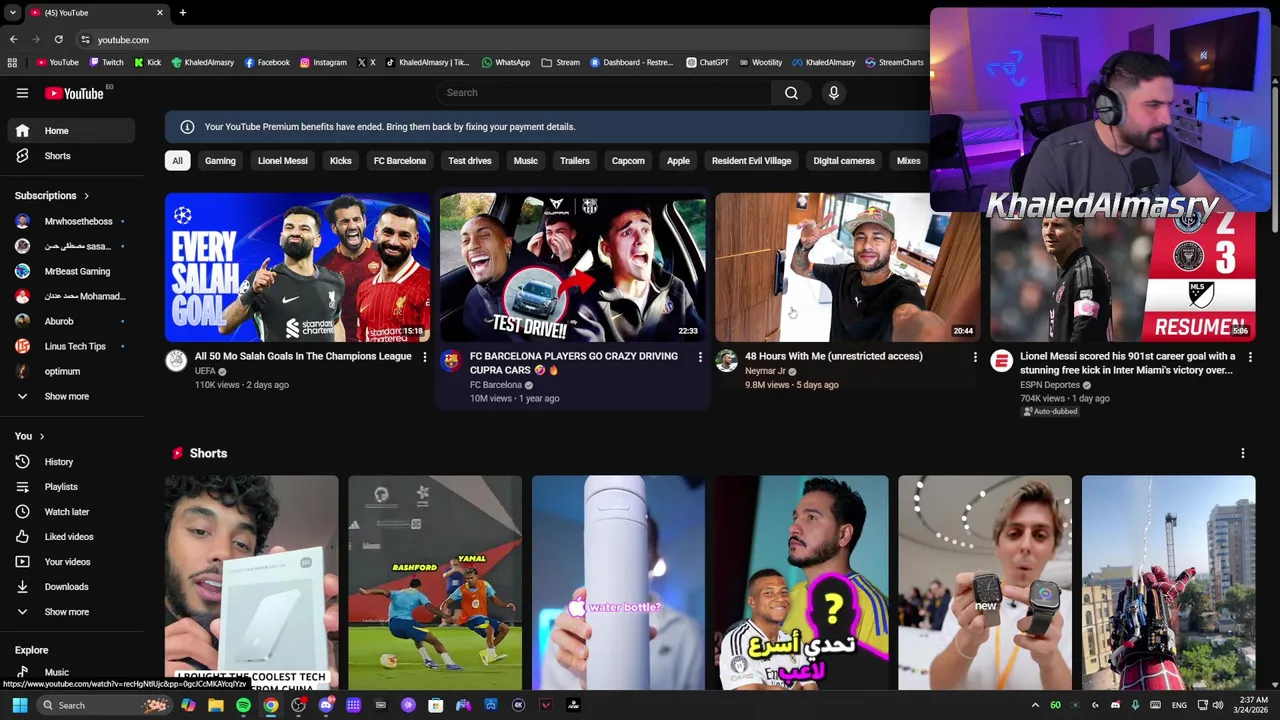Select the Digital cameras chip
The width and height of the screenshot is (1280, 720).
844,161
